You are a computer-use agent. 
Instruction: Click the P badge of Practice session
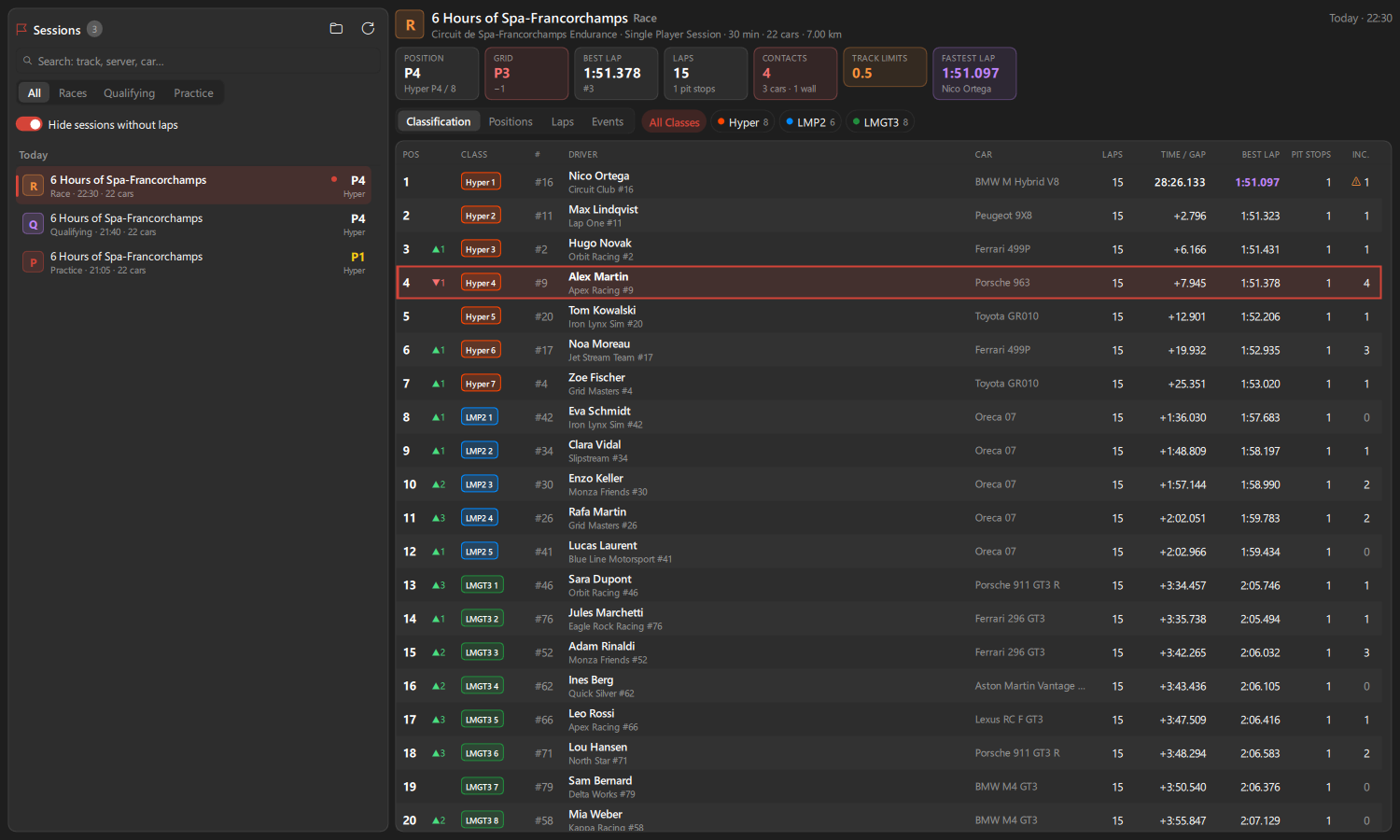(x=34, y=262)
